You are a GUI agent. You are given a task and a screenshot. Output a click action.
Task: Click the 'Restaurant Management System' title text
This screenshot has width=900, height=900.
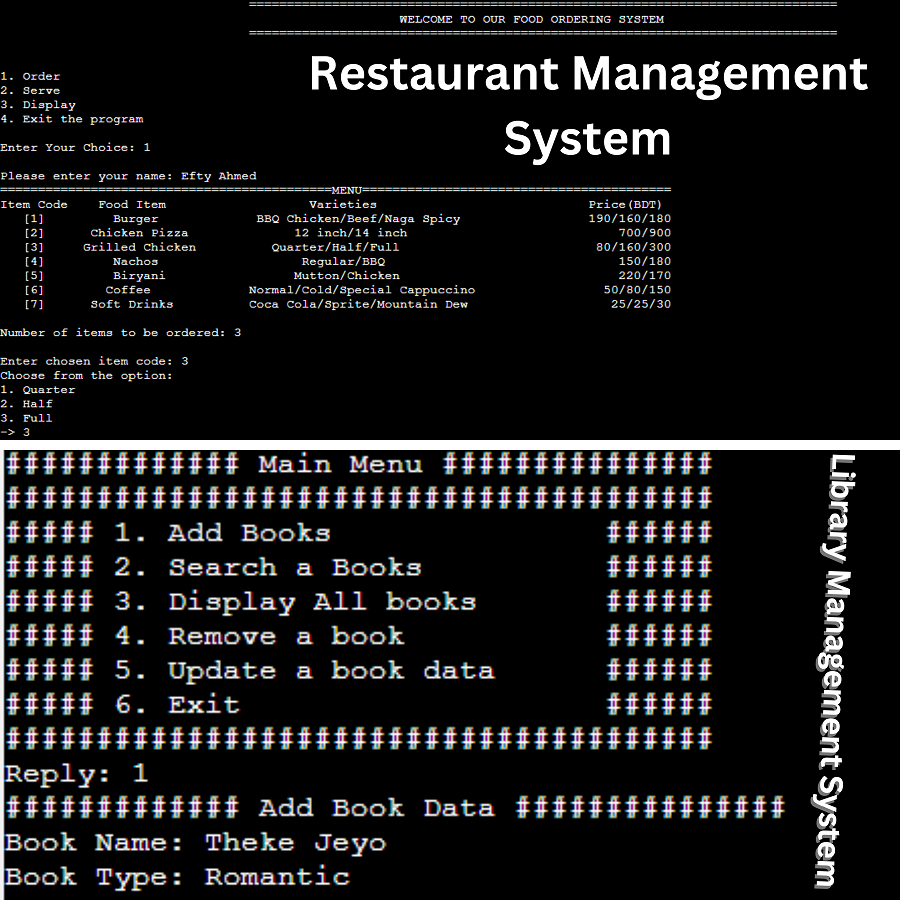pyautogui.click(x=588, y=105)
